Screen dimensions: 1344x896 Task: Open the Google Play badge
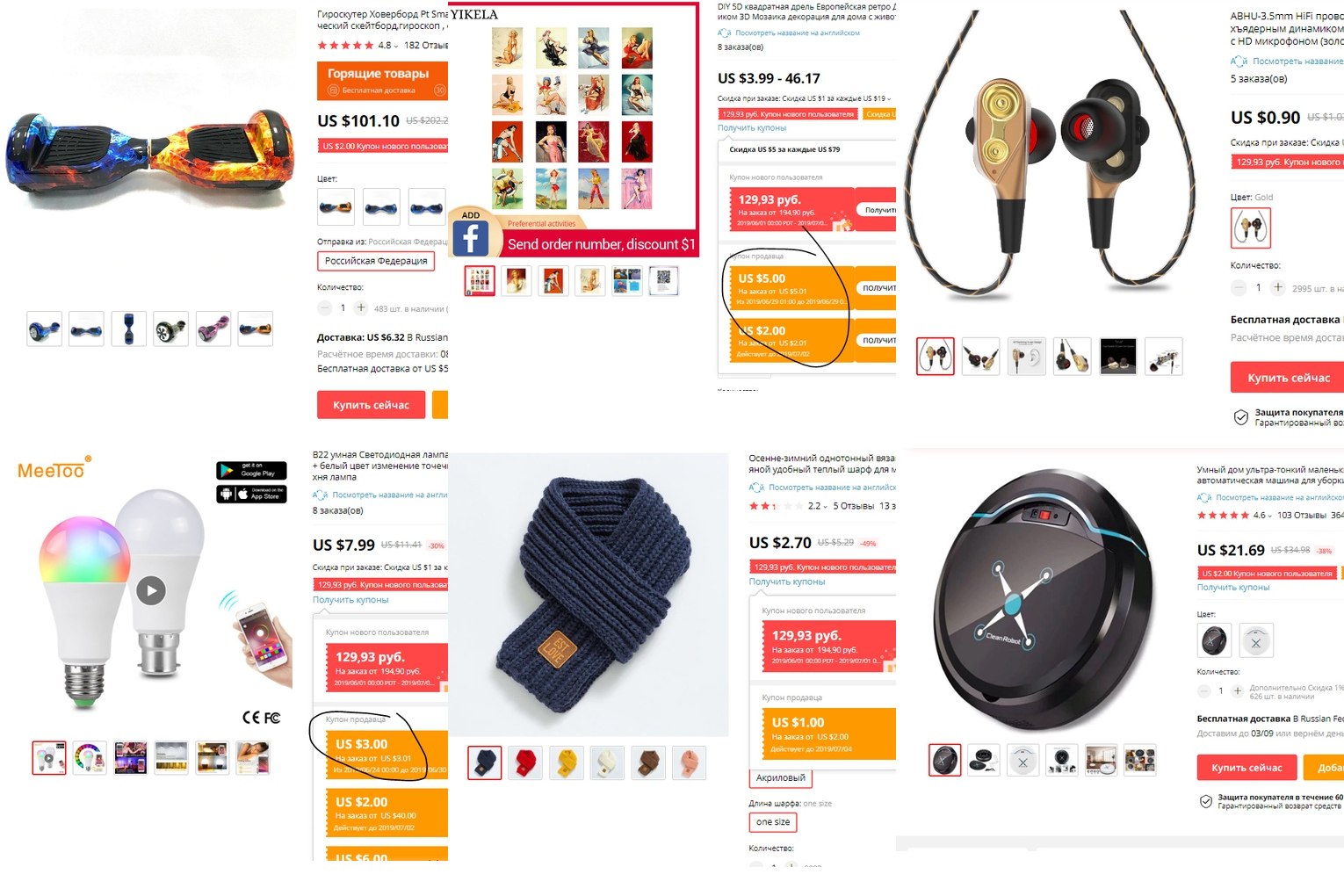coord(251,470)
